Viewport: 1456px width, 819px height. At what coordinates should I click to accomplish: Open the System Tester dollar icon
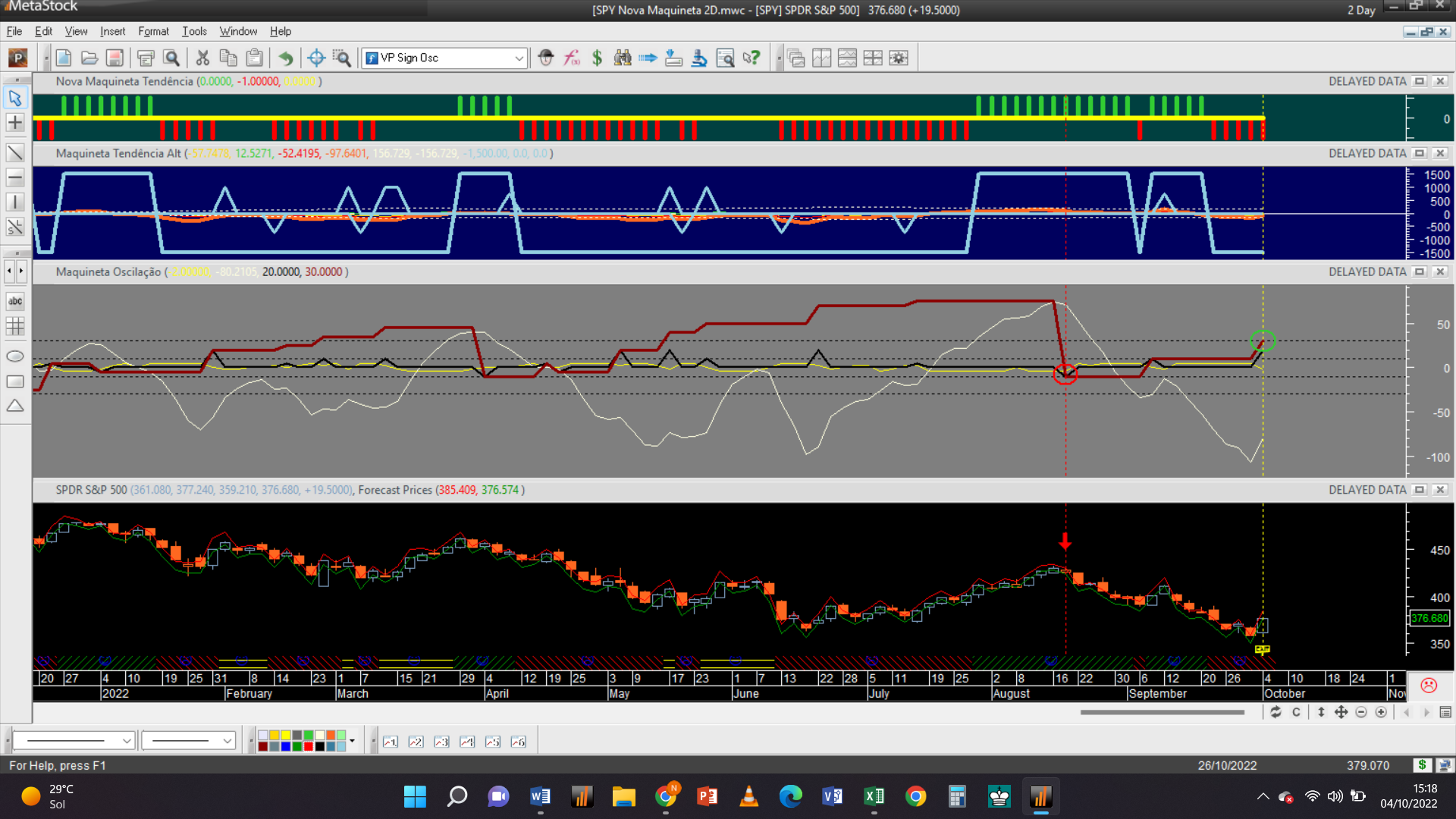pos(598,58)
